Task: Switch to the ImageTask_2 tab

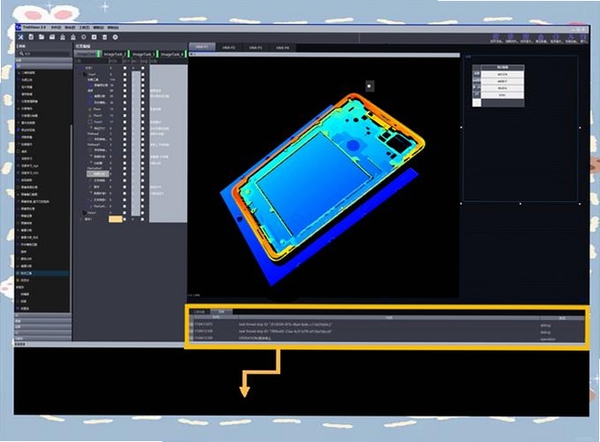Action: [114, 54]
